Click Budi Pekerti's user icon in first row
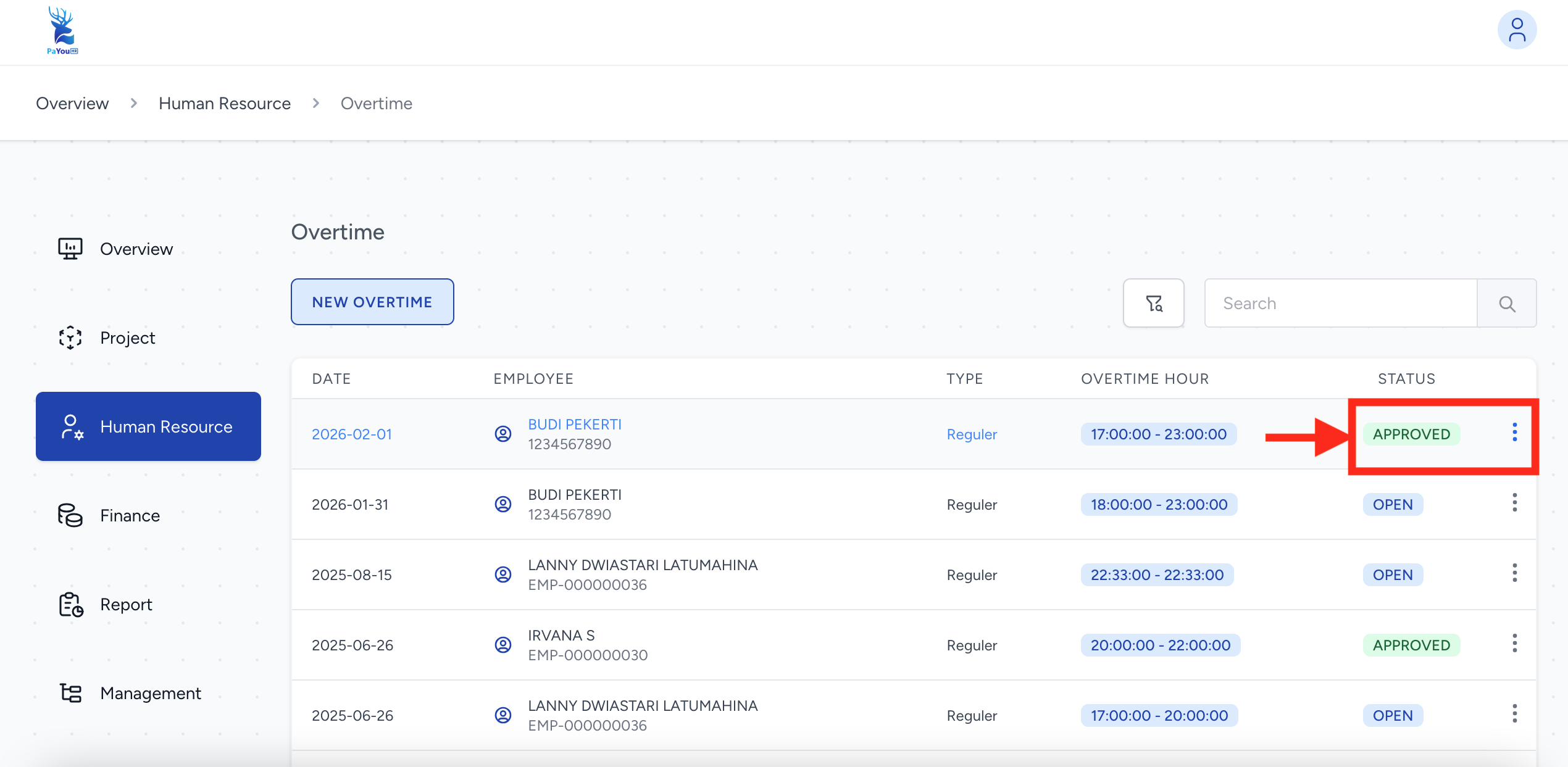 [x=503, y=434]
